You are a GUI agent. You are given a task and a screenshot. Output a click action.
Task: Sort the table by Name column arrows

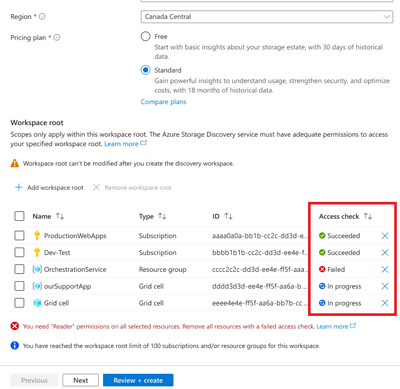[x=60, y=216]
